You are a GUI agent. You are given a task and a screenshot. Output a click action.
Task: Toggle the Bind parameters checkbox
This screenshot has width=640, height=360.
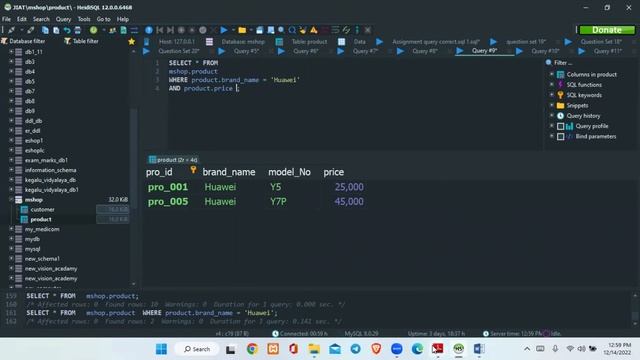pyautogui.click(x=560, y=136)
